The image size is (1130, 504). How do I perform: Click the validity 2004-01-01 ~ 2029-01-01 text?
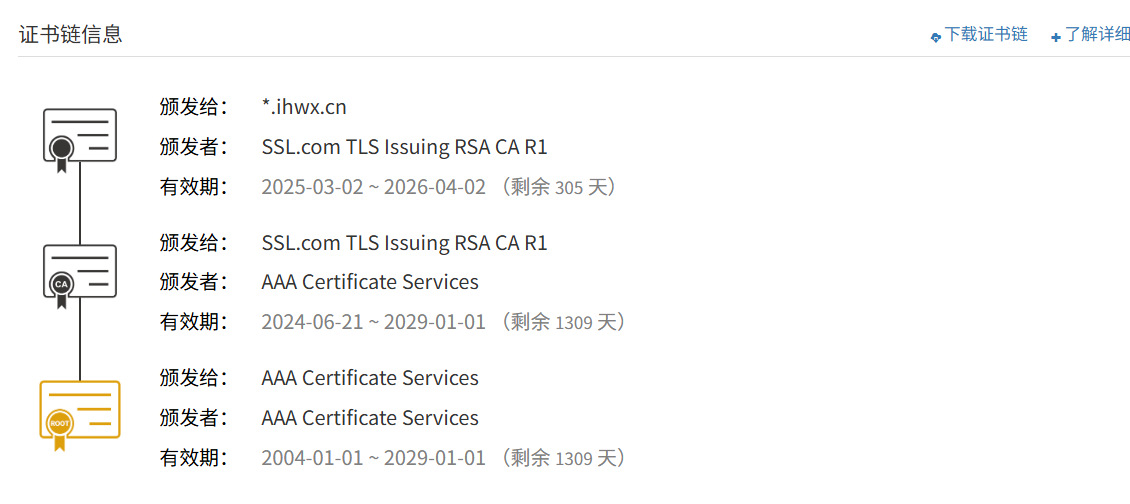[373, 458]
